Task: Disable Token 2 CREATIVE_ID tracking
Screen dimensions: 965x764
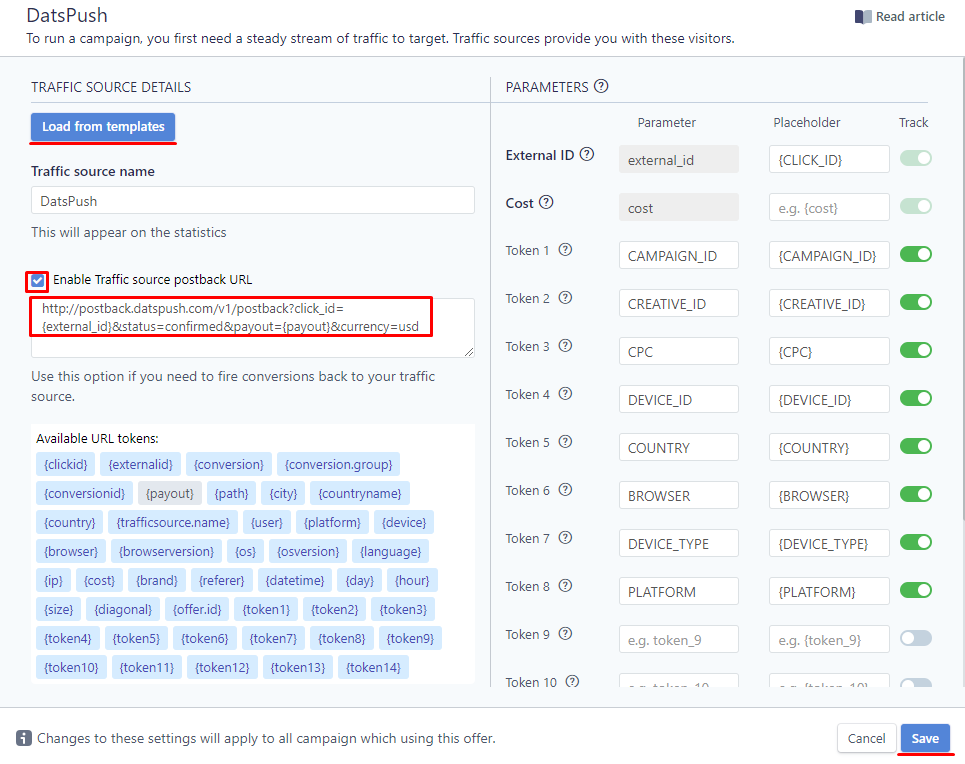Action: click(915, 302)
